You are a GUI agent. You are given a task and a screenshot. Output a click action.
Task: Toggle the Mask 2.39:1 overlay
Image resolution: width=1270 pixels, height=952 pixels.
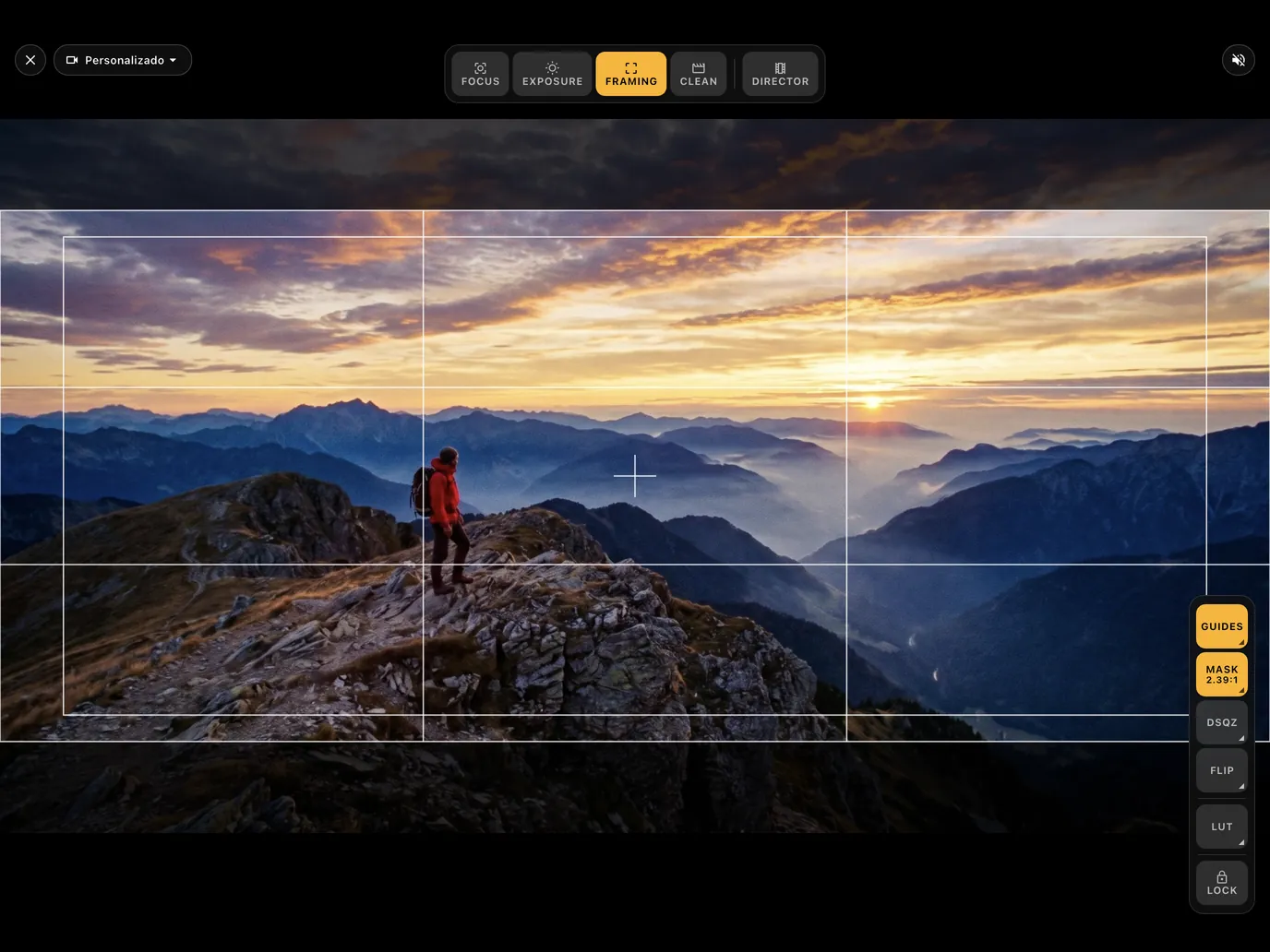pos(1222,674)
